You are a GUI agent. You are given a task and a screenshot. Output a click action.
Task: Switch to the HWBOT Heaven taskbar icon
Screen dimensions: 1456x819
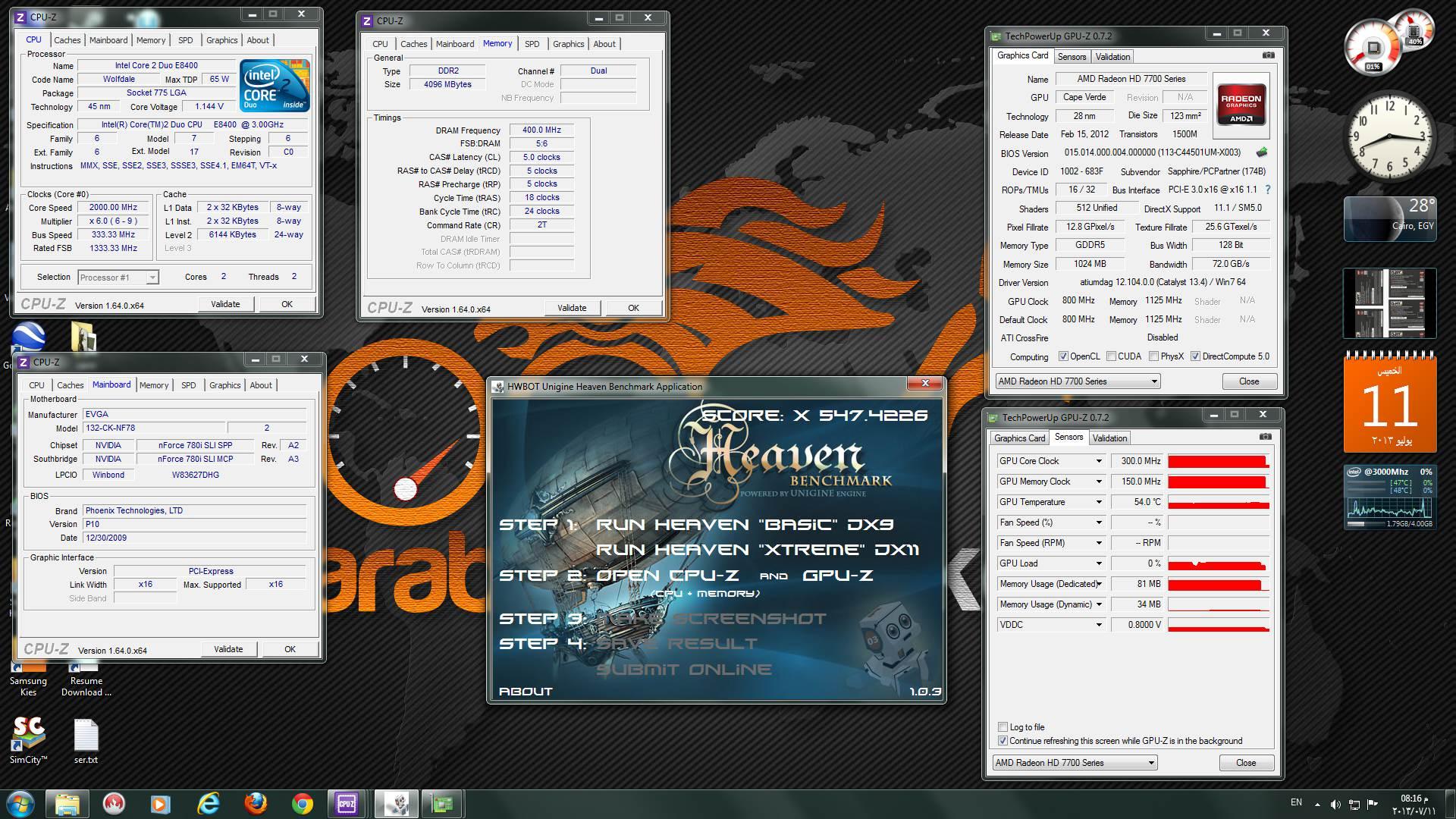coord(396,803)
